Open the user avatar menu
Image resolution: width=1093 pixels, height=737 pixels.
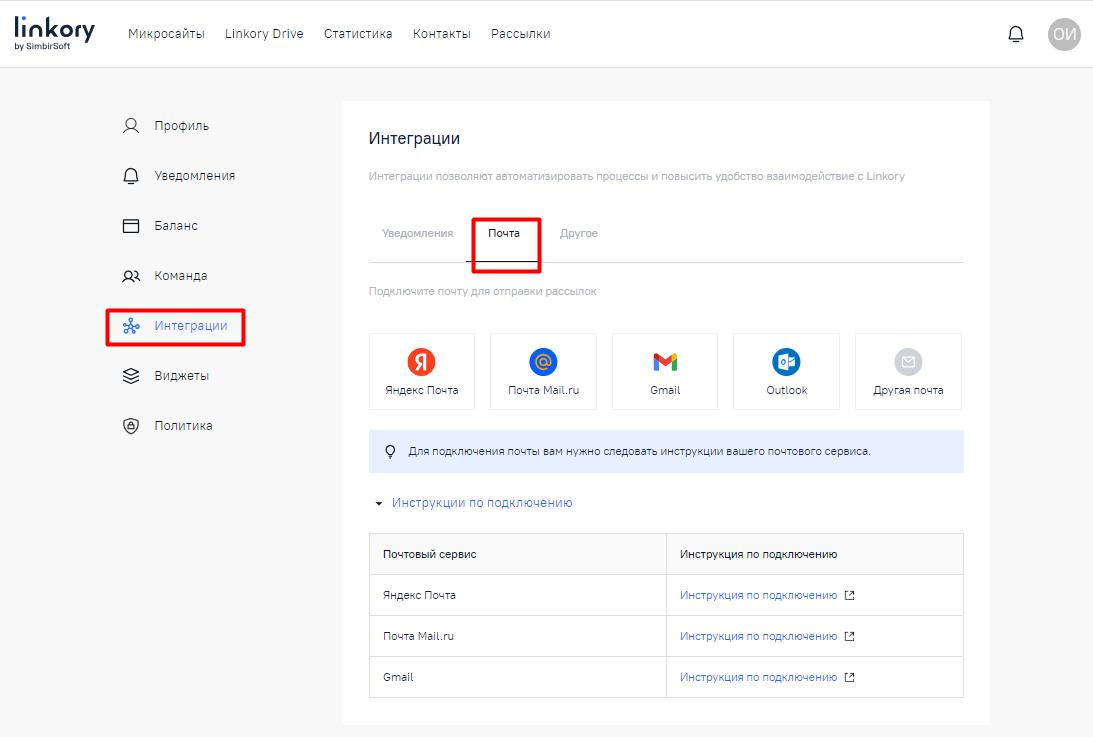pos(1064,34)
